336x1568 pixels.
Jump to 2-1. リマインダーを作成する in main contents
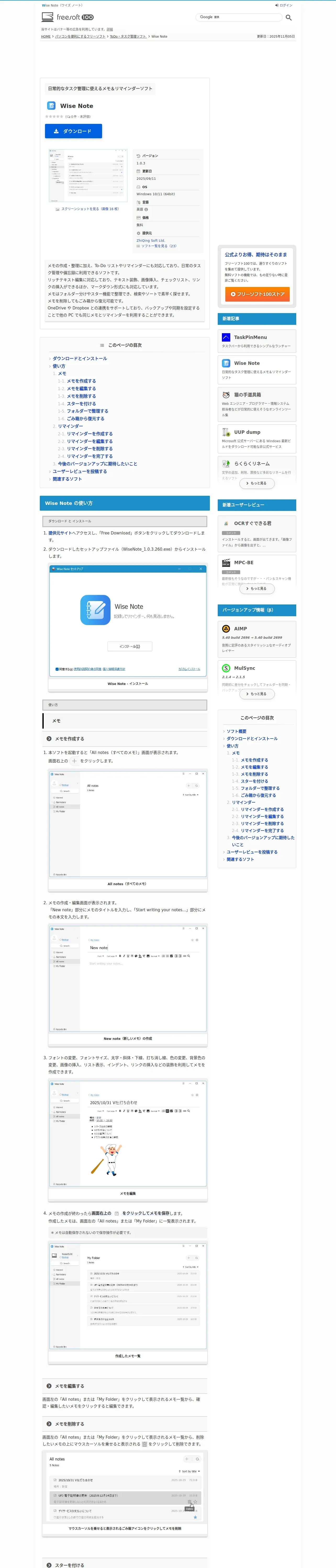(90, 434)
